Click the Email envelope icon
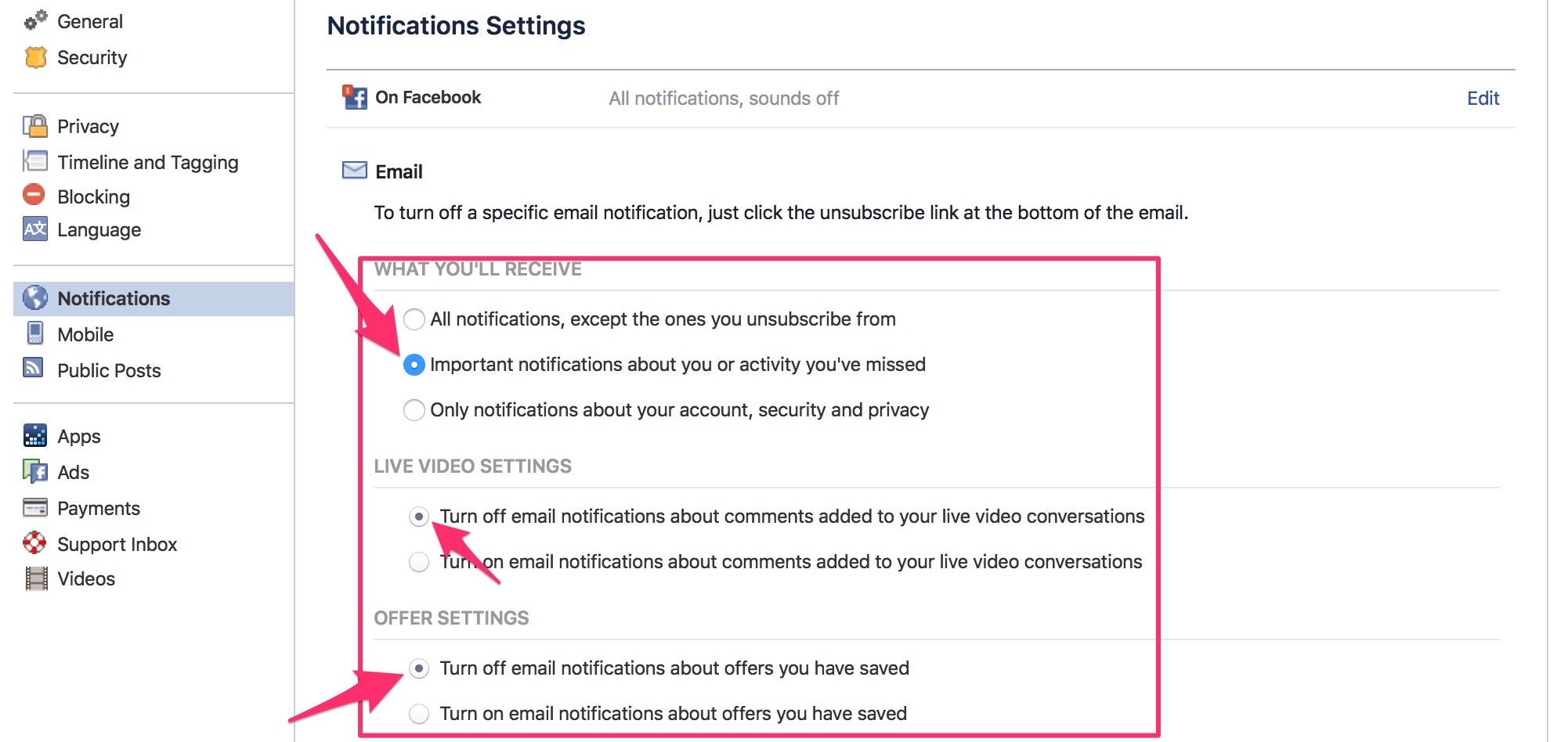 pyautogui.click(x=355, y=171)
